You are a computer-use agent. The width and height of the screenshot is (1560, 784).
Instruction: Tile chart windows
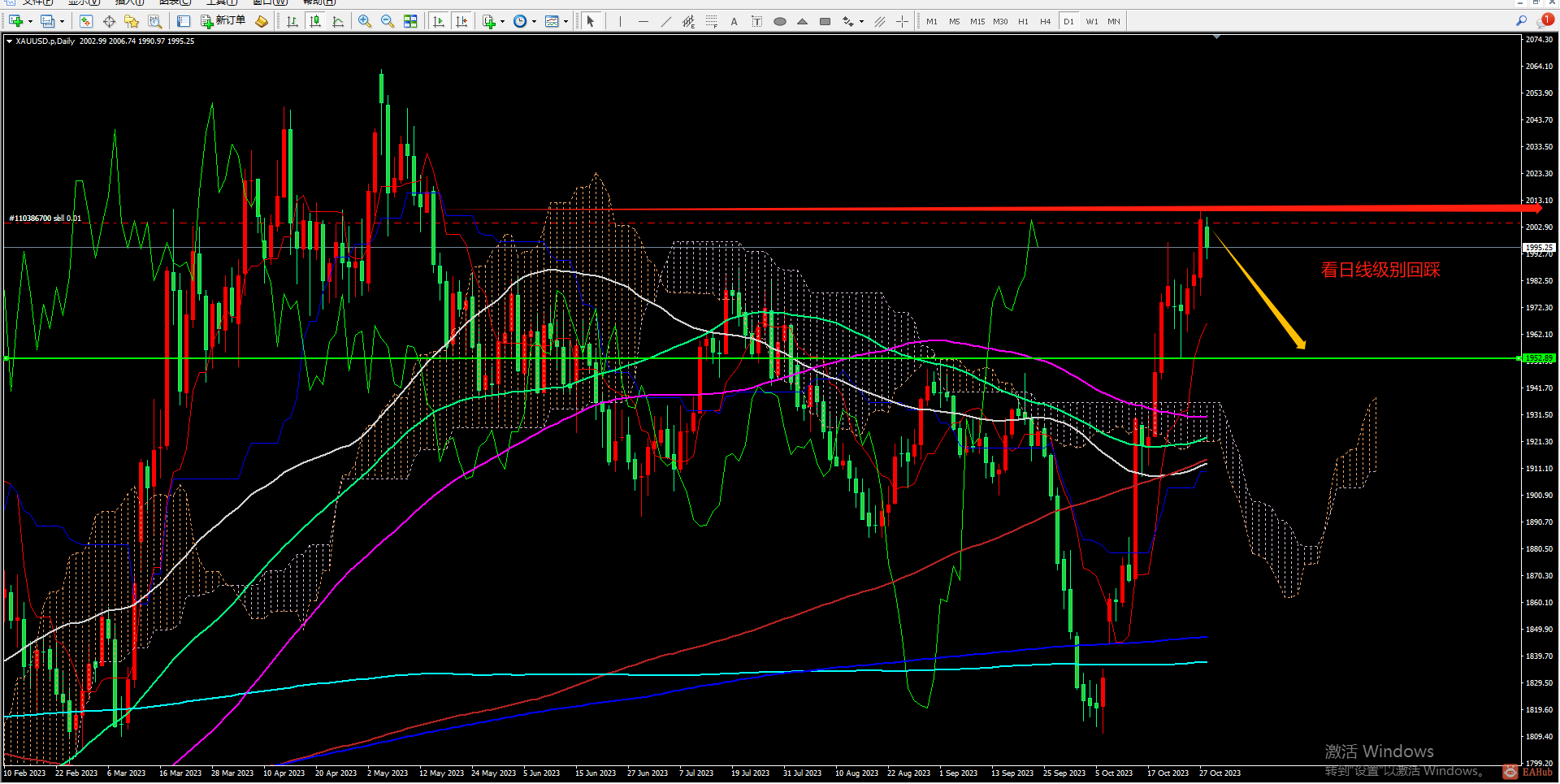pyautogui.click(x=410, y=21)
